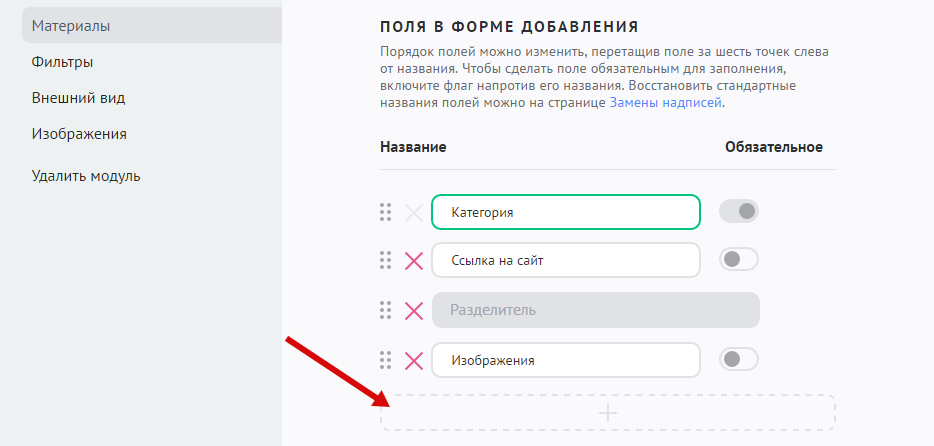Click drag handle beside Ссылка на сайт

[x=385, y=260]
